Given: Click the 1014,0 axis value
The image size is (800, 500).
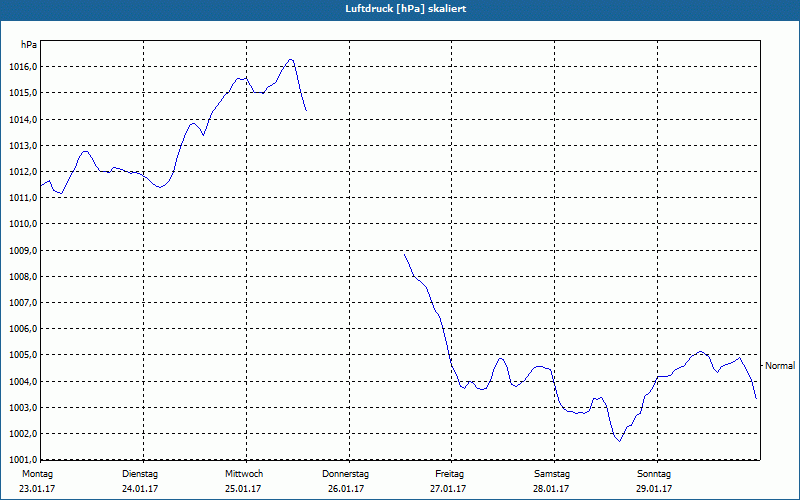Looking at the screenshot, I should point(23,119).
